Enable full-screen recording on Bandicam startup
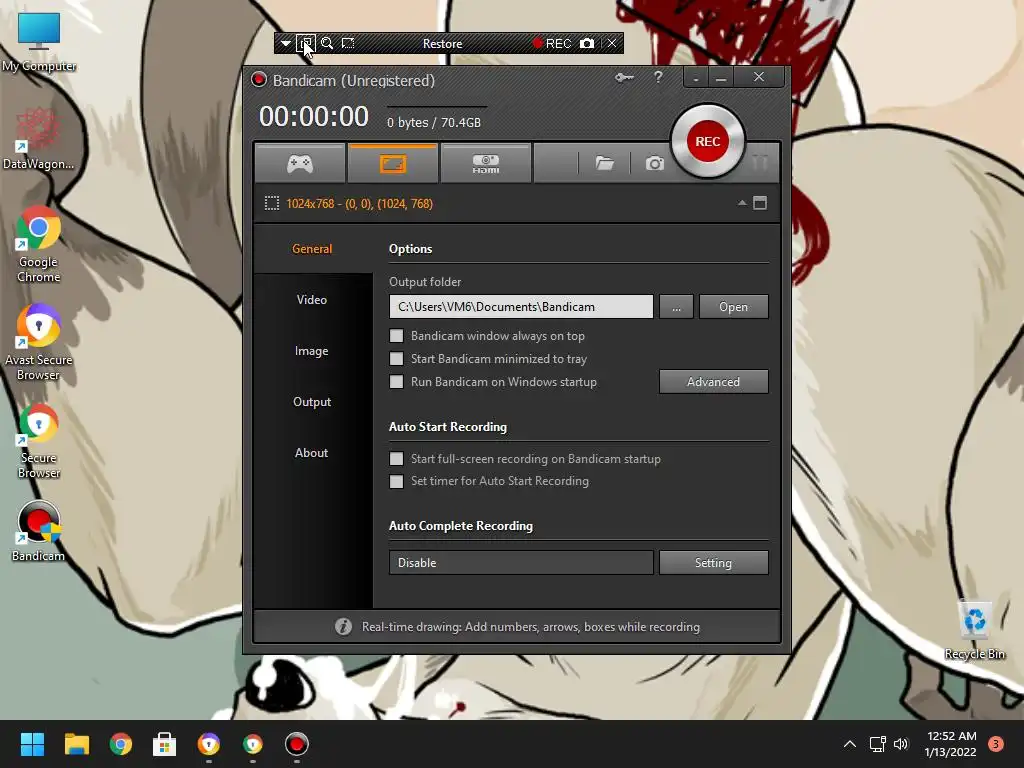The height and width of the screenshot is (768, 1024). pos(396,458)
